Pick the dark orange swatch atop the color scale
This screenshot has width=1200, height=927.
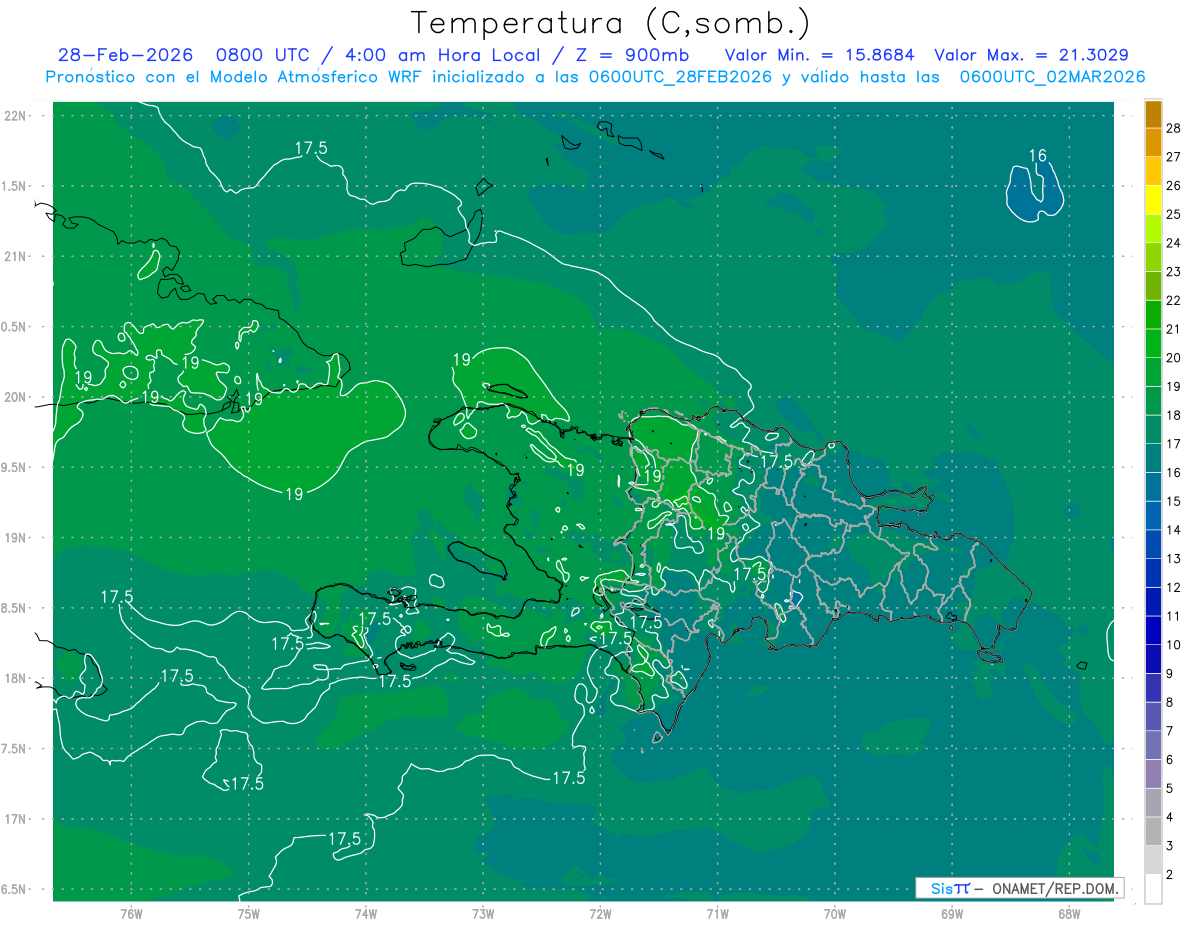[1153, 114]
